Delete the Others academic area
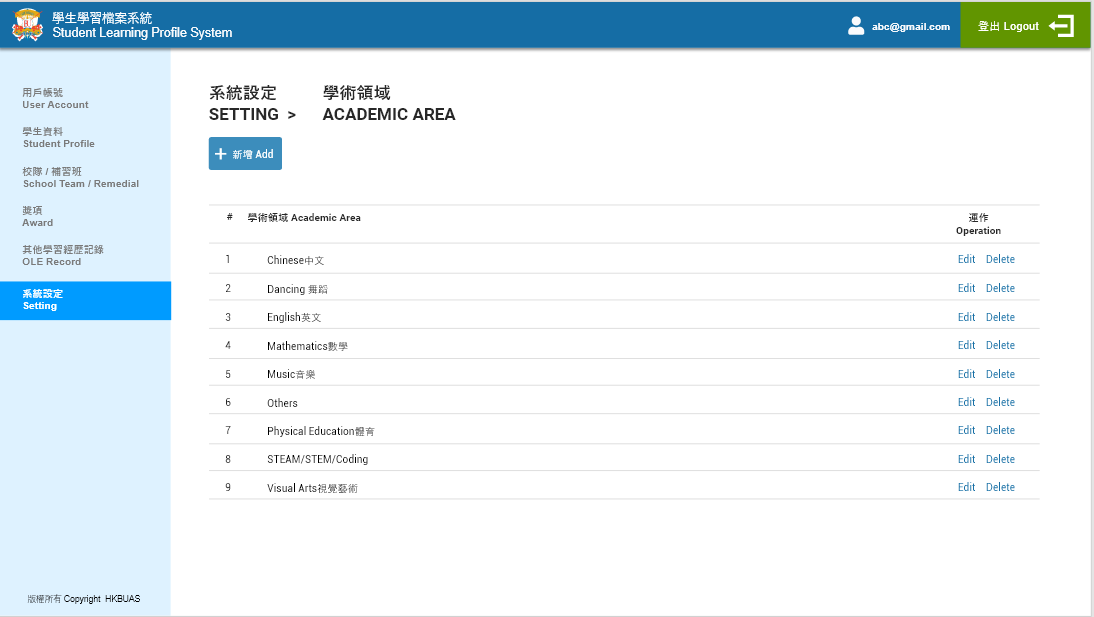Screen dimensions: 1094x617 (1000, 402)
